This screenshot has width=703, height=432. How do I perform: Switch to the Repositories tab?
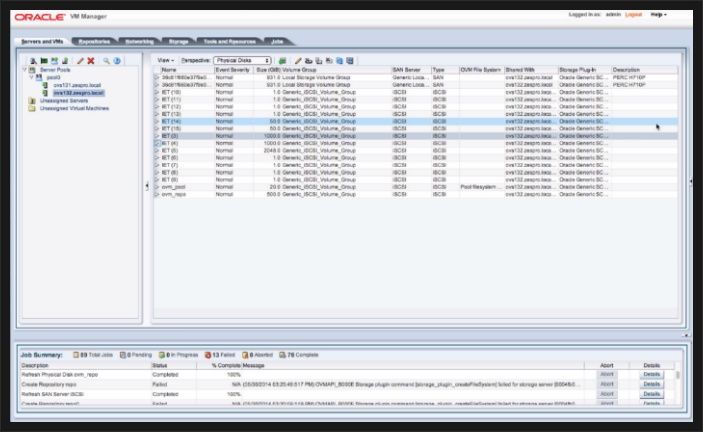94,42
